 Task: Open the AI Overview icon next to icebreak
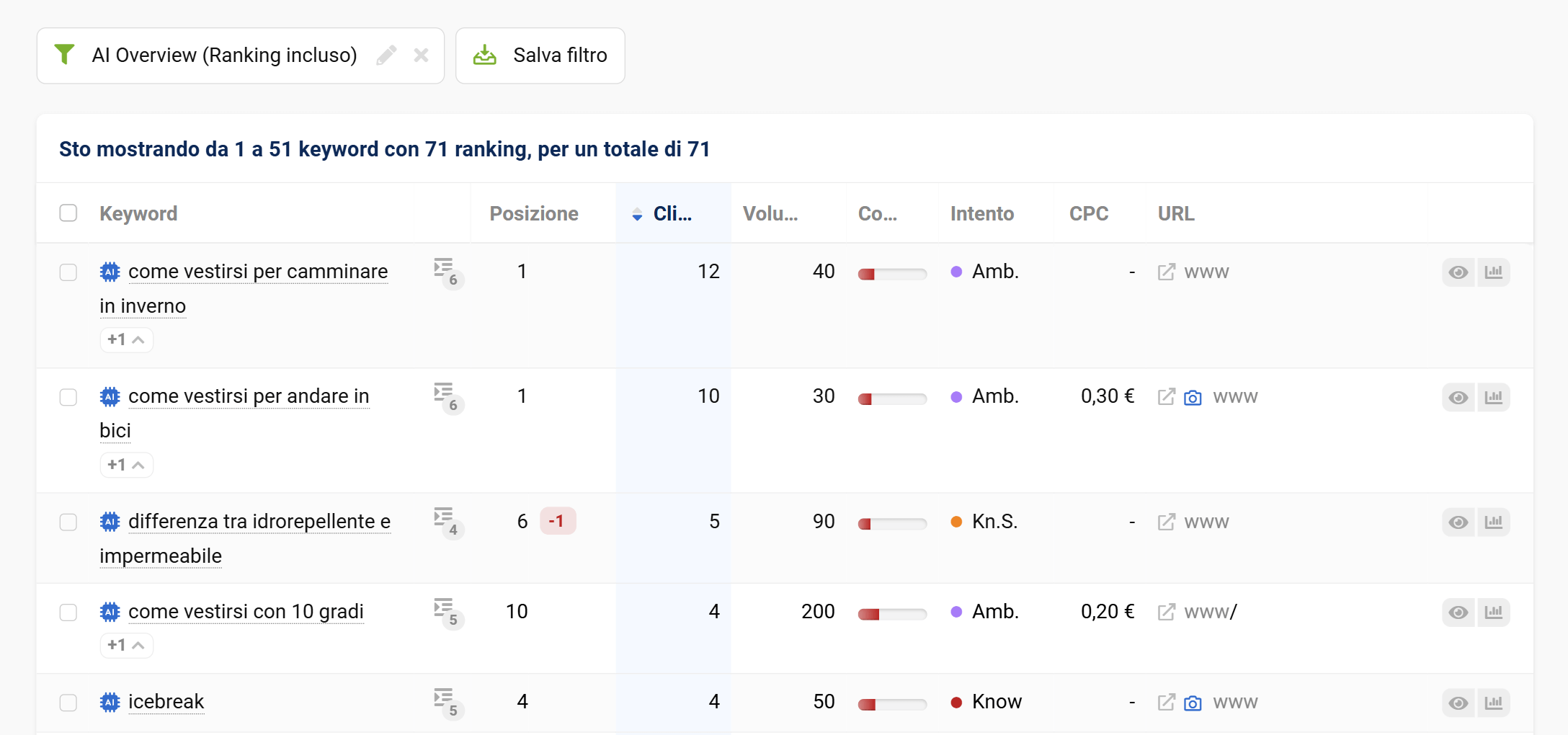(110, 703)
